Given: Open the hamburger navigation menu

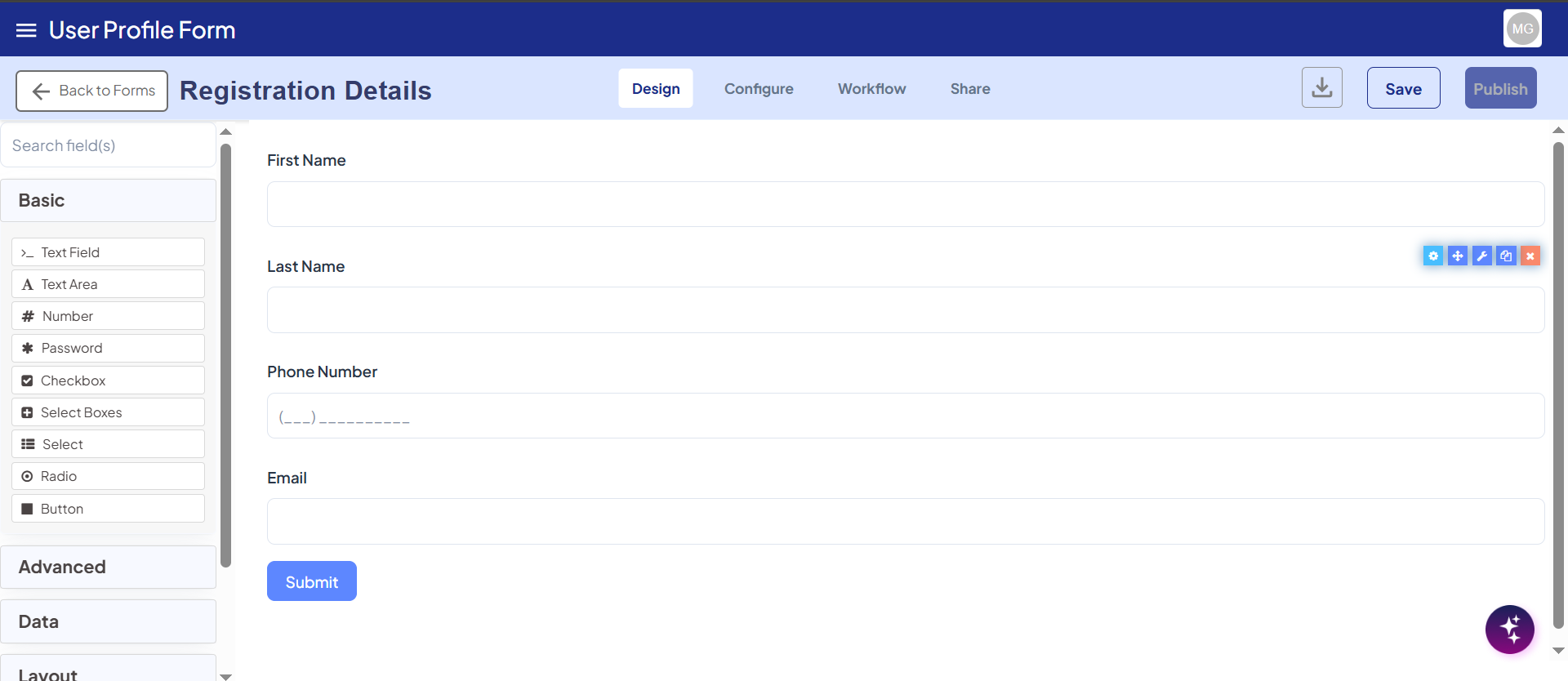Looking at the screenshot, I should [x=26, y=30].
